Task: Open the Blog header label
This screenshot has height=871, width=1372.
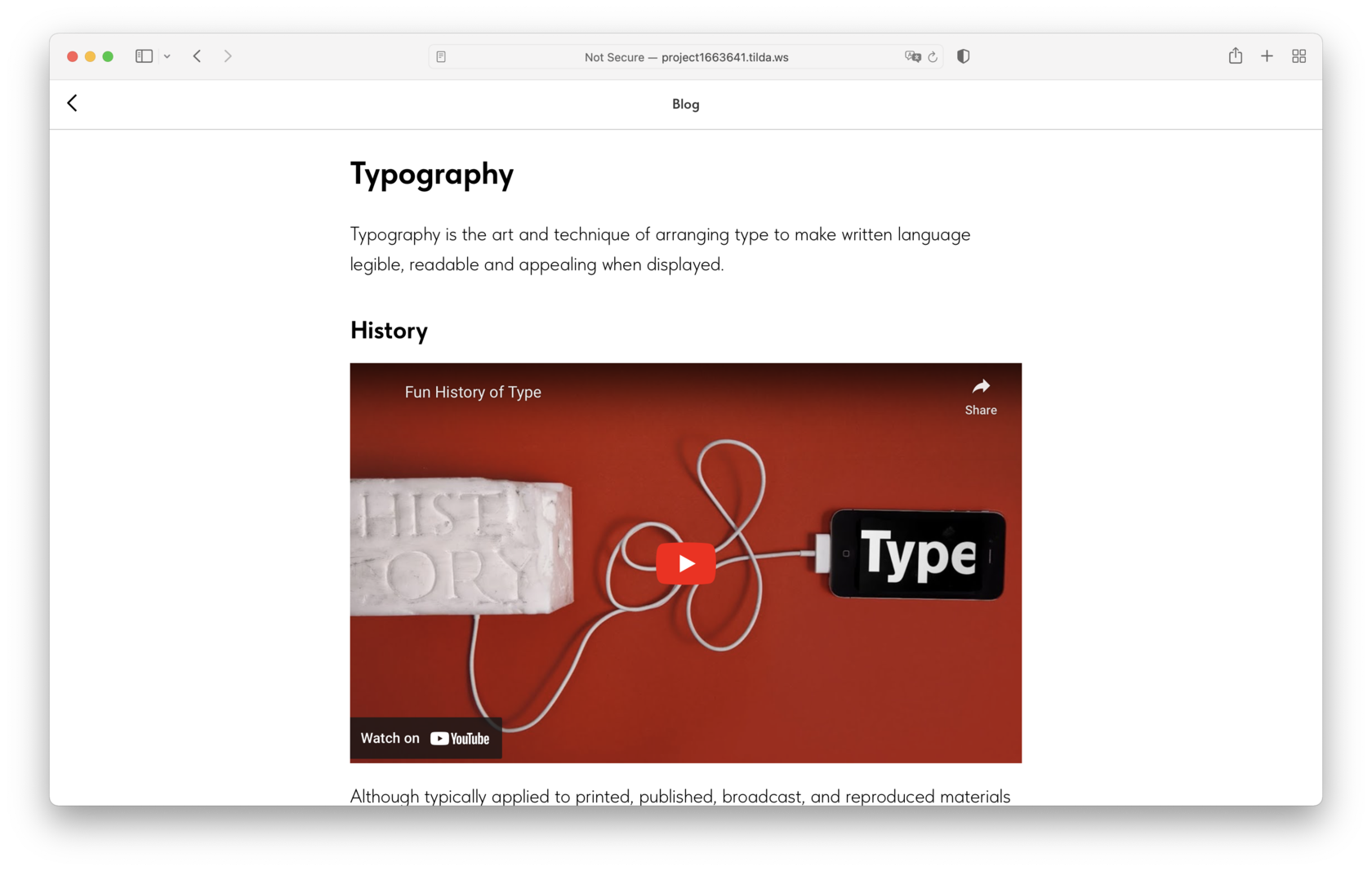Action: coord(685,104)
